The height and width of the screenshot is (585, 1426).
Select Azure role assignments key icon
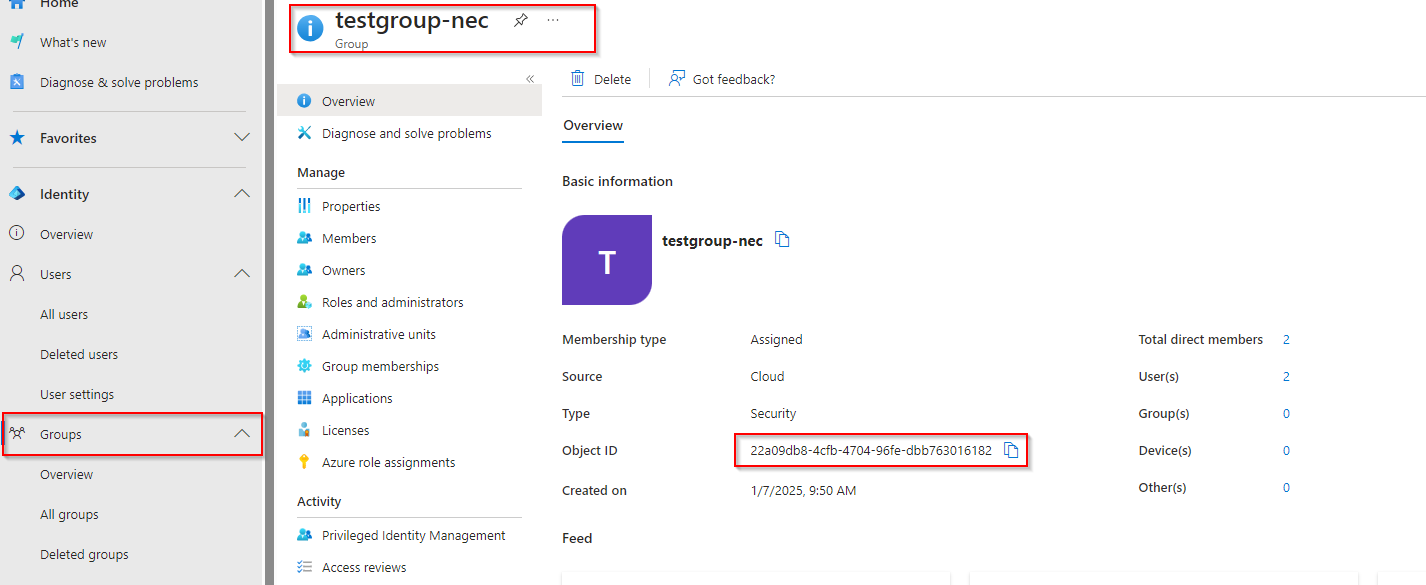coord(304,462)
